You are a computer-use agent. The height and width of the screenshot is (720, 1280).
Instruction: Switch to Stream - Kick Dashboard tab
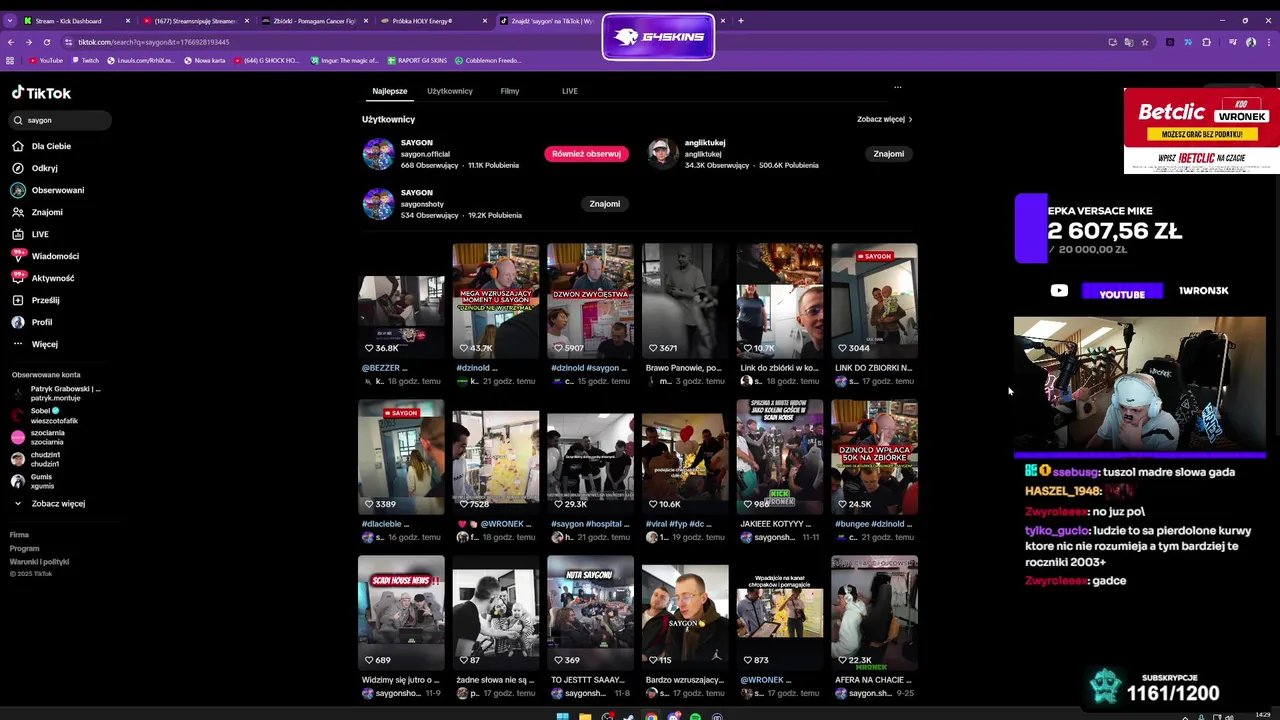75,21
